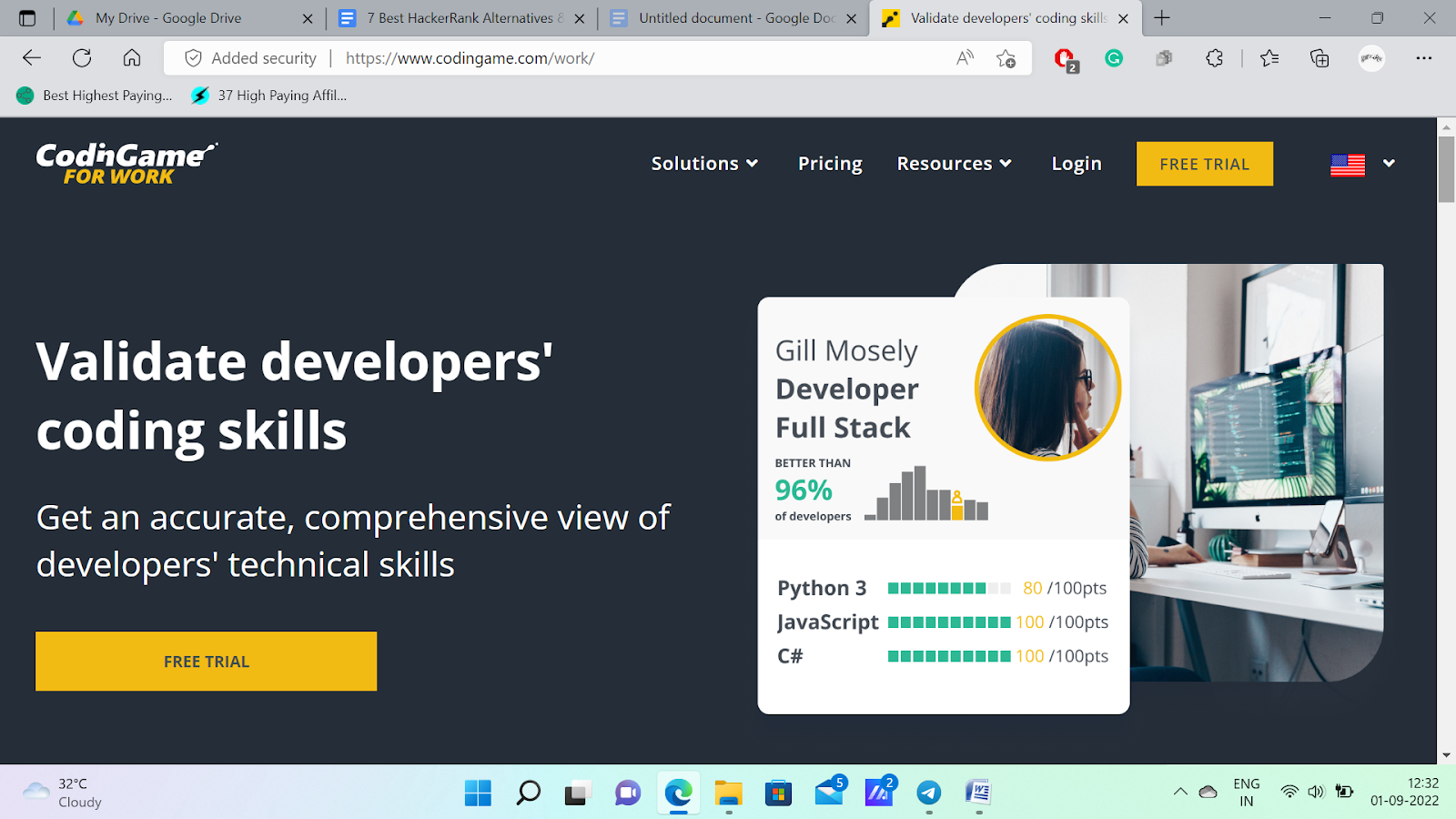Open the red ad blocker extension
The width and height of the screenshot is (1456, 819).
click(x=1064, y=59)
